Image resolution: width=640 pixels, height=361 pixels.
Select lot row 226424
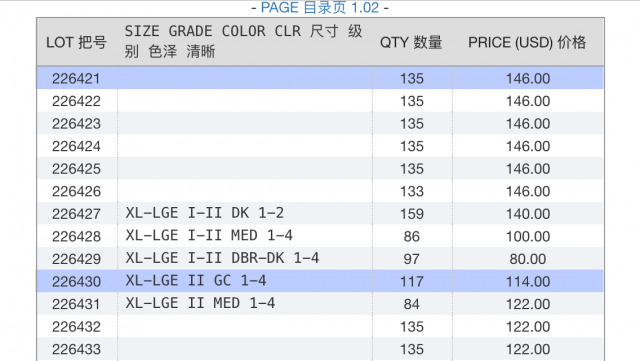(320, 146)
